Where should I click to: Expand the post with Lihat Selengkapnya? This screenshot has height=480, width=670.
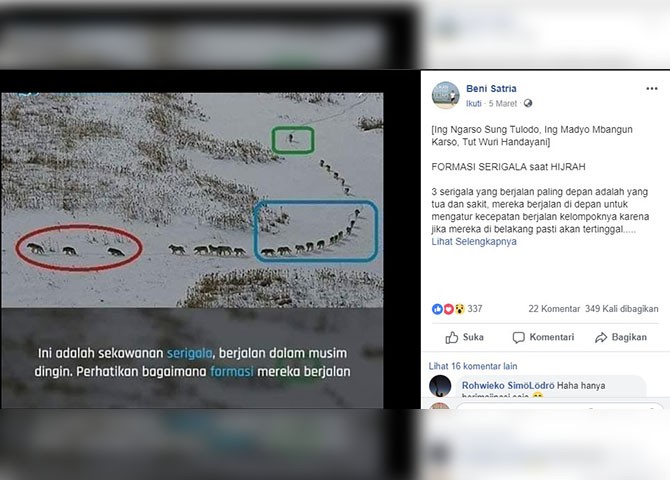click(x=474, y=241)
